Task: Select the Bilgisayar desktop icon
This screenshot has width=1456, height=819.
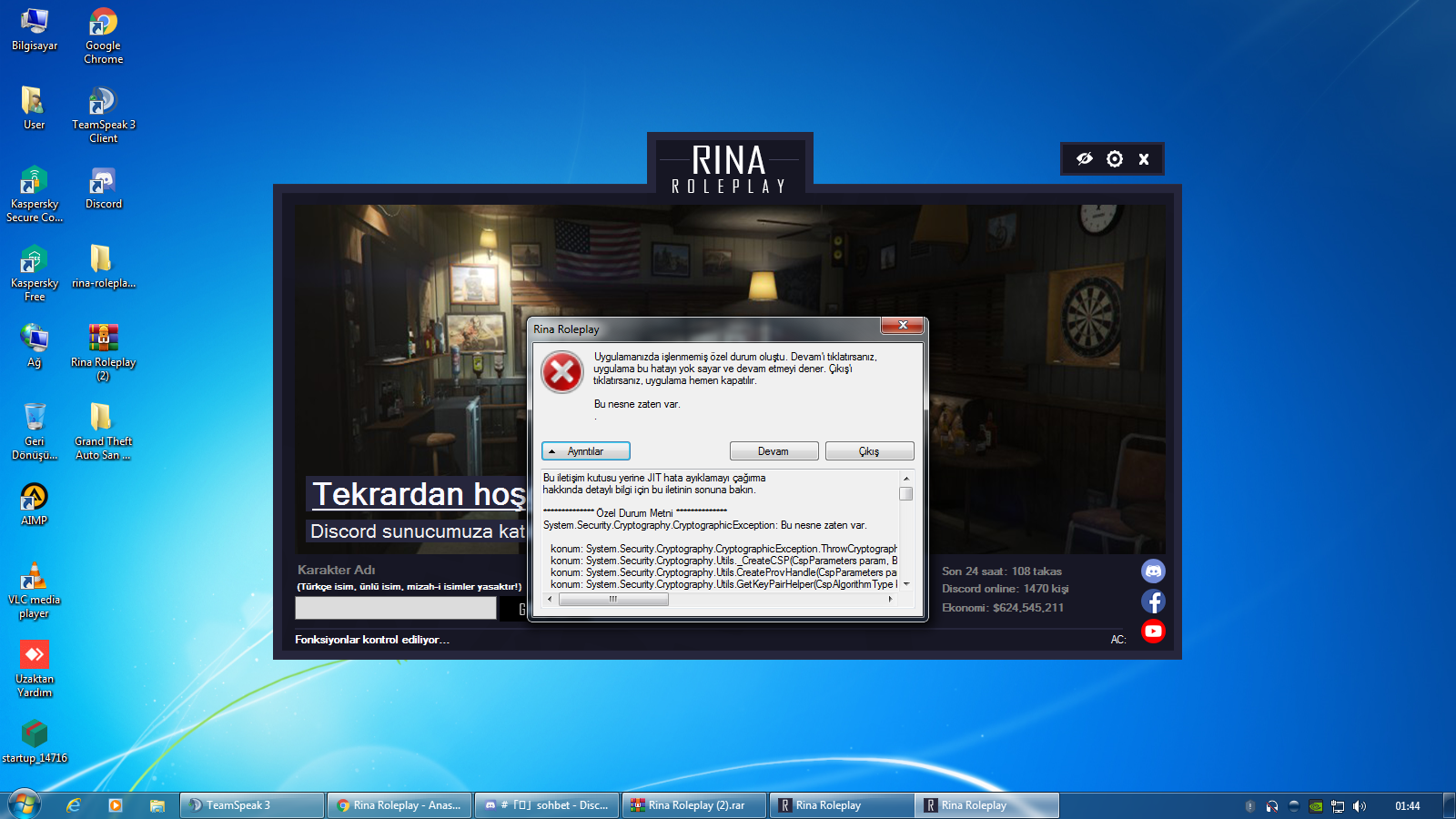Action: [x=35, y=30]
